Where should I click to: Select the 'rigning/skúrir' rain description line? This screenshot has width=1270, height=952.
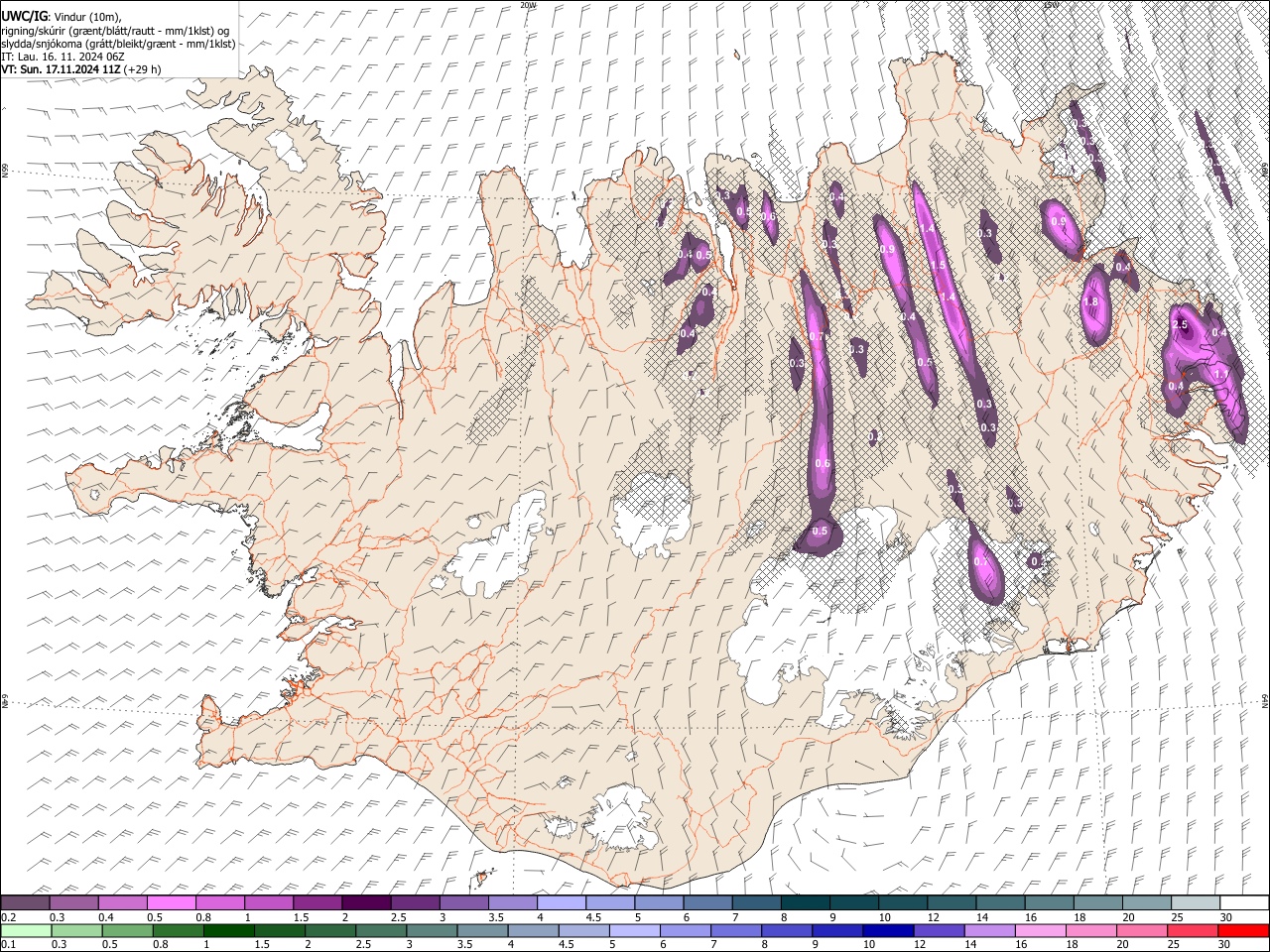click(x=115, y=30)
